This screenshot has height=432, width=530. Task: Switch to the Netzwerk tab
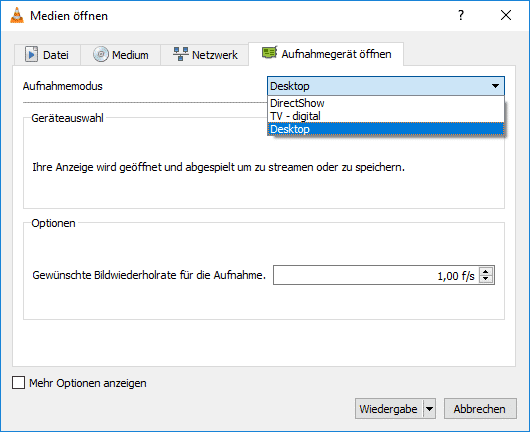point(205,54)
